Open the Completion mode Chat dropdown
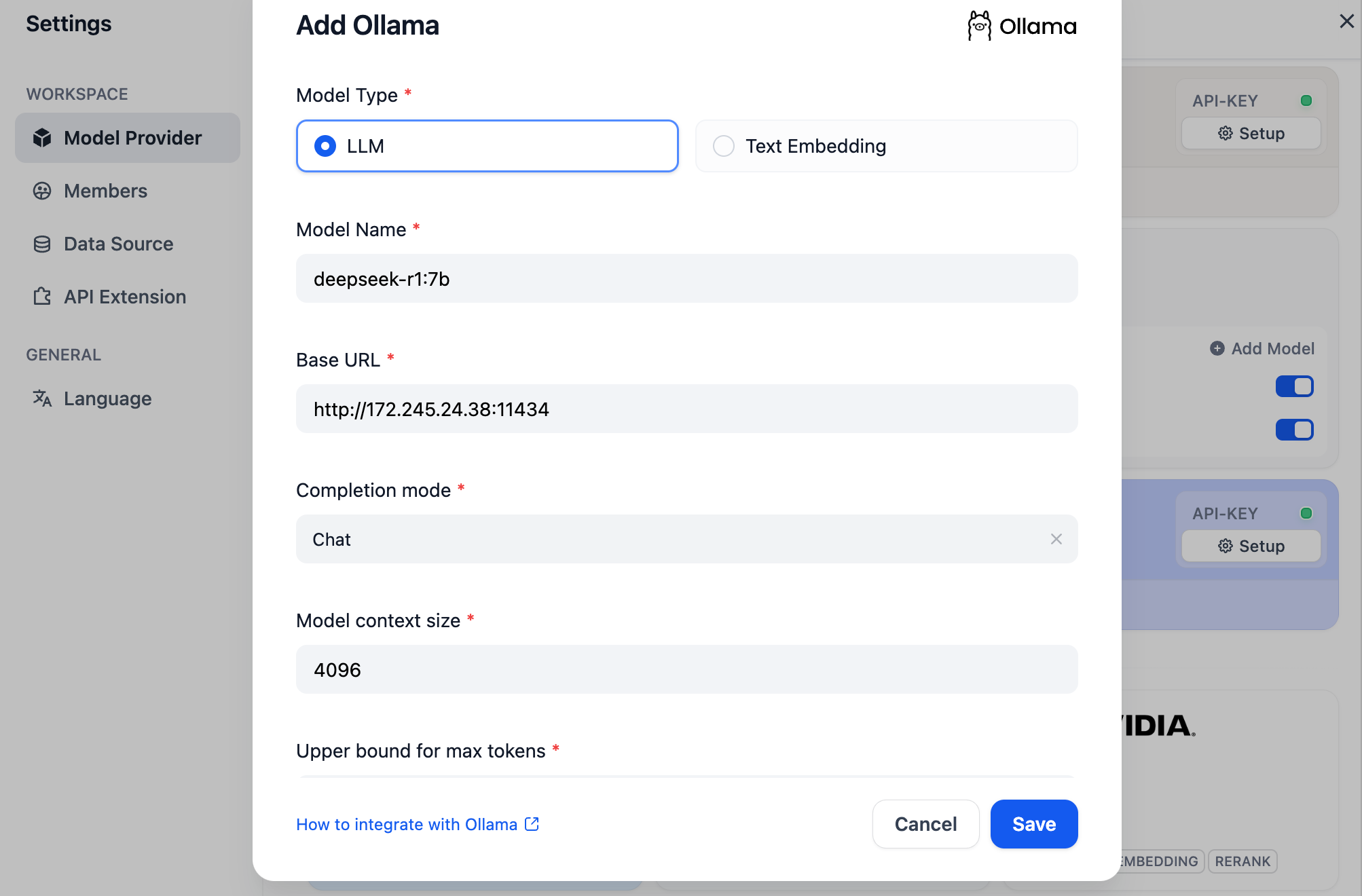 pos(672,539)
